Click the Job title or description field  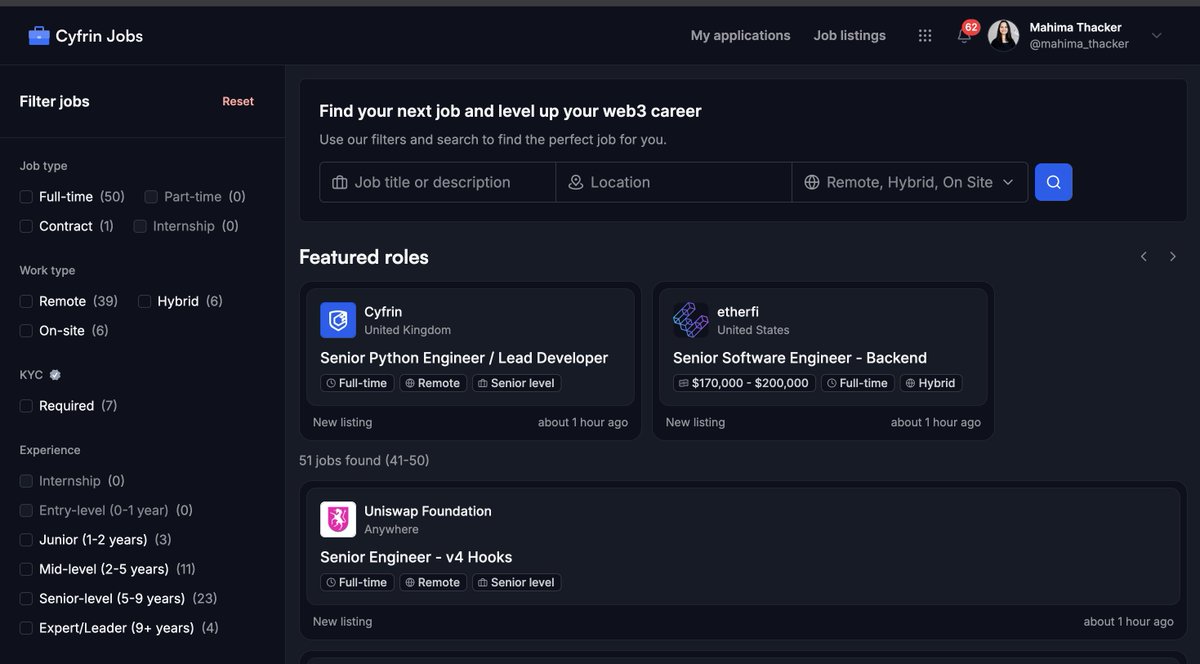click(x=438, y=182)
